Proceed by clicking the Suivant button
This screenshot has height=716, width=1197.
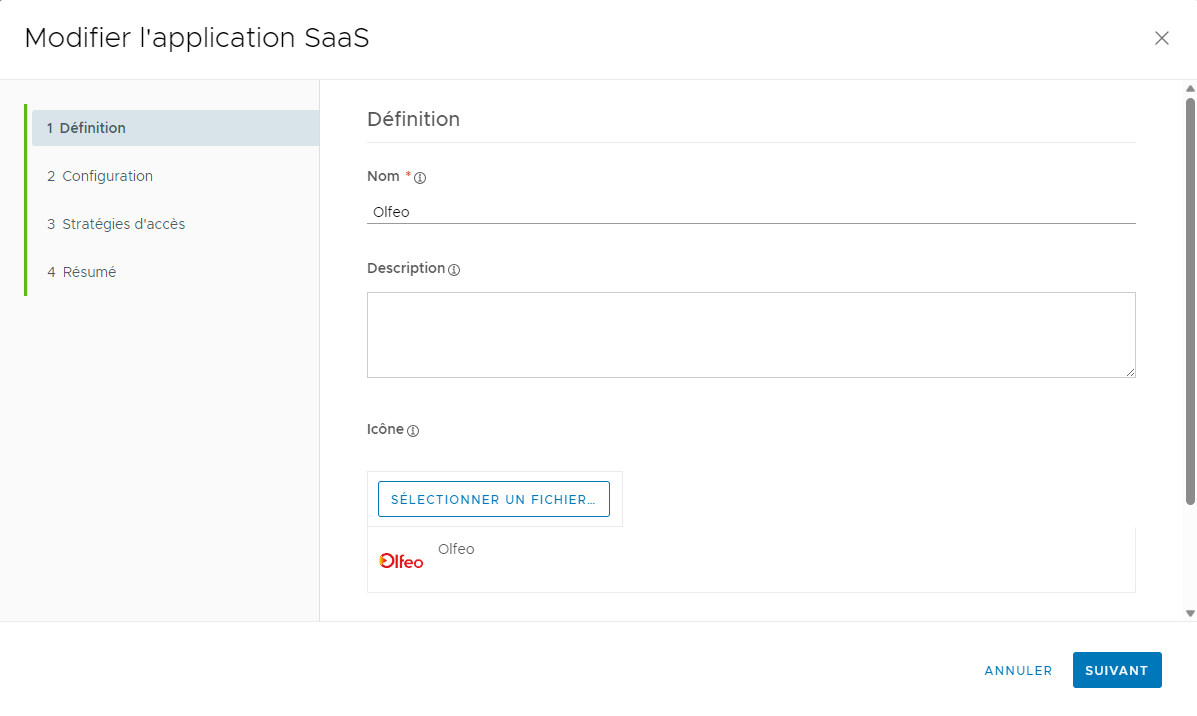point(1116,671)
